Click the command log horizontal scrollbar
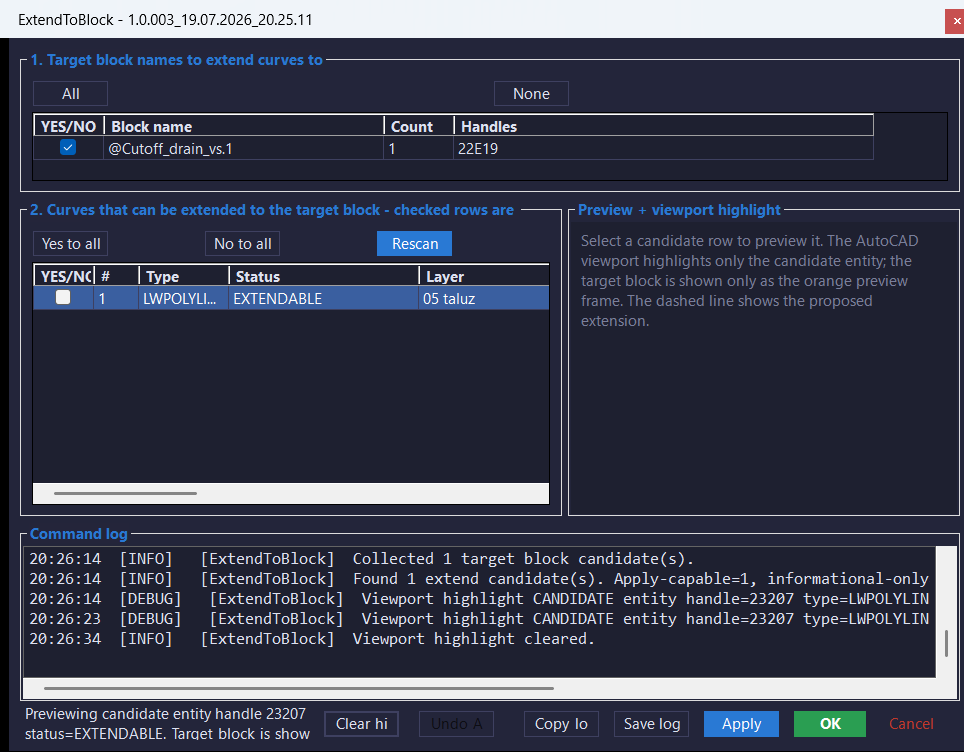 (x=299, y=688)
